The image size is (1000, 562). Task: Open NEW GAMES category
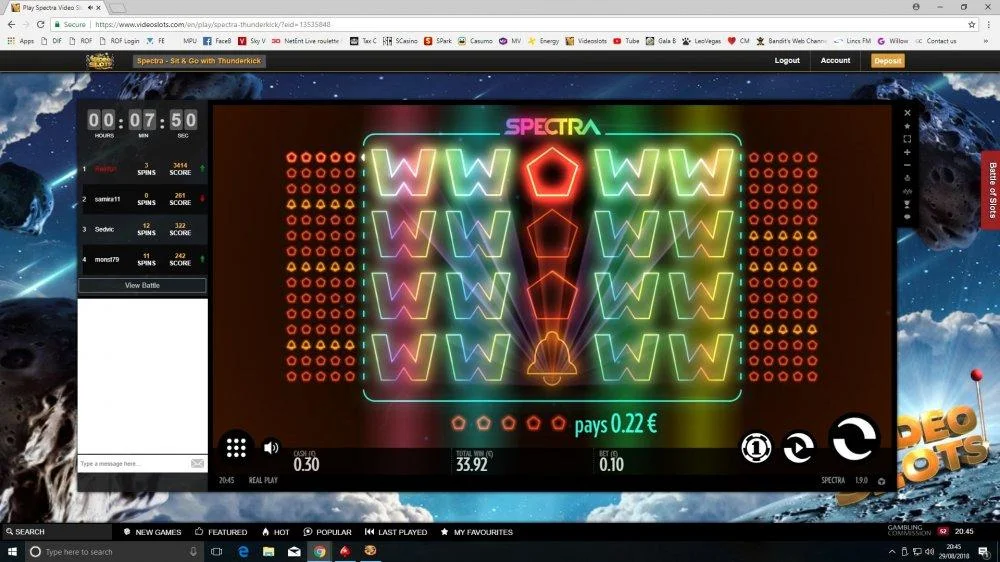coord(152,531)
